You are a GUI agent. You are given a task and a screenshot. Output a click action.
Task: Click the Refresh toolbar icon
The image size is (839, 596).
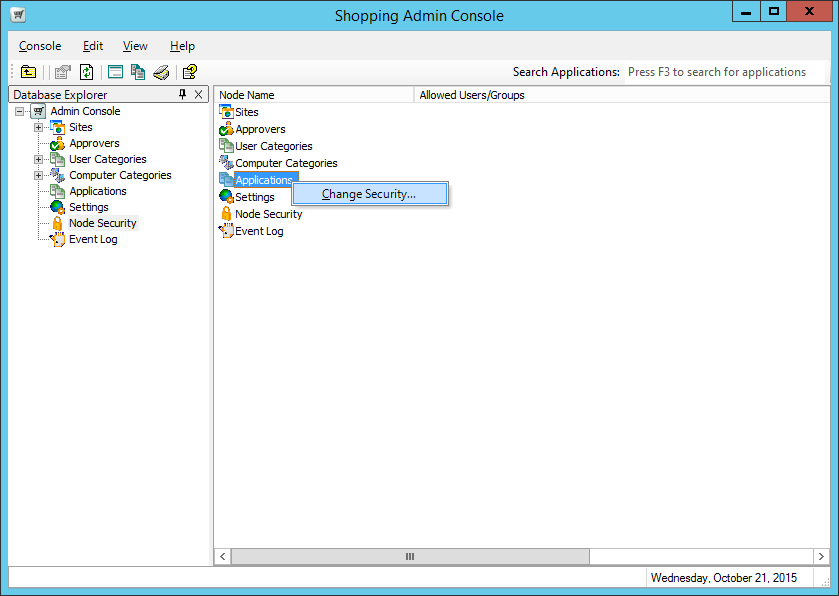click(87, 72)
